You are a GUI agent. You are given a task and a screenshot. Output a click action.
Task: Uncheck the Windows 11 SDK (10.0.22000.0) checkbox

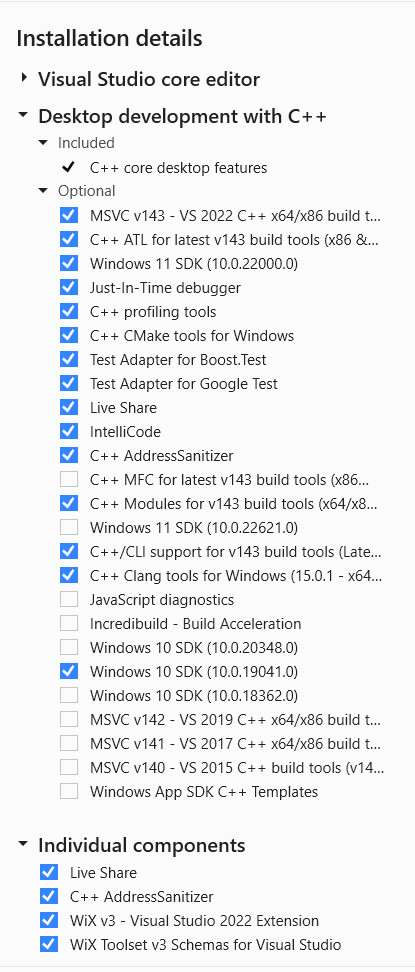click(69, 263)
